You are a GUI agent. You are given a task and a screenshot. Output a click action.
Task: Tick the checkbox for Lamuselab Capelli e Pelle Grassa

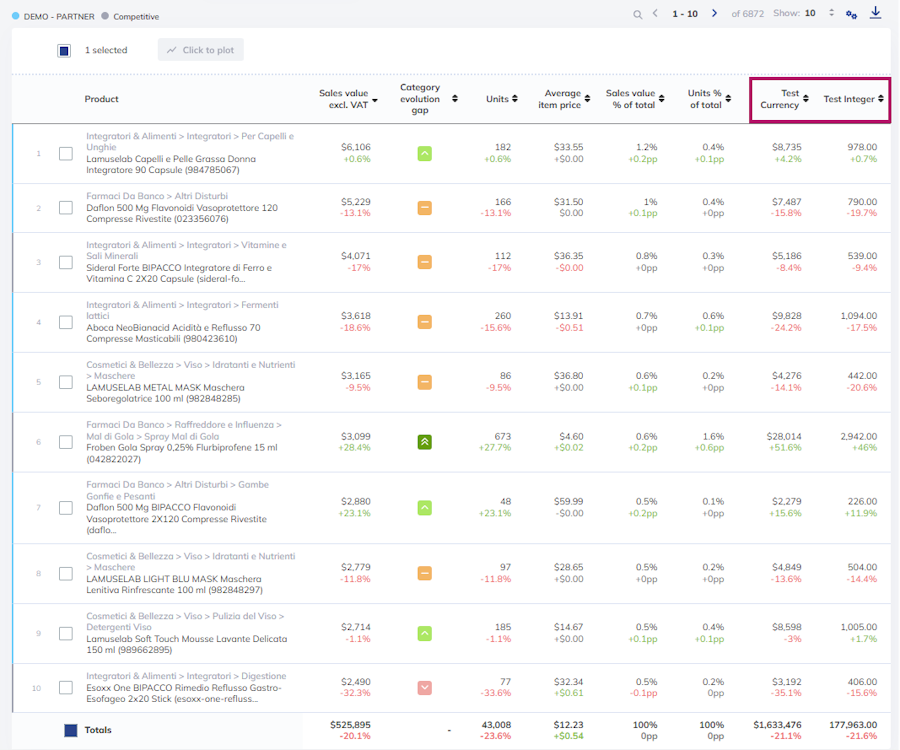[66, 154]
